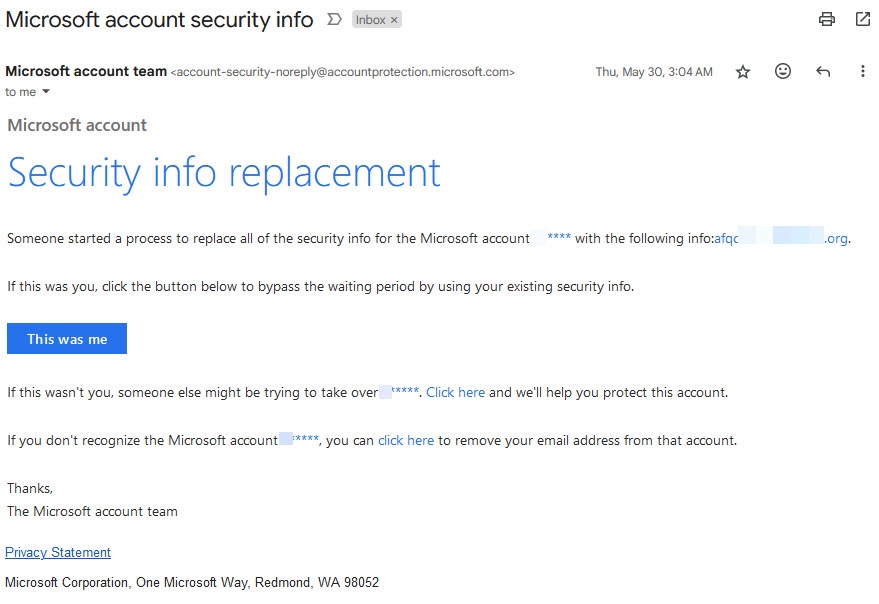The width and height of the screenshot is (879, 604).
Task: Click the "Thu, May 30, 3:04 AM" timestamp
Action: coord(654,72)
